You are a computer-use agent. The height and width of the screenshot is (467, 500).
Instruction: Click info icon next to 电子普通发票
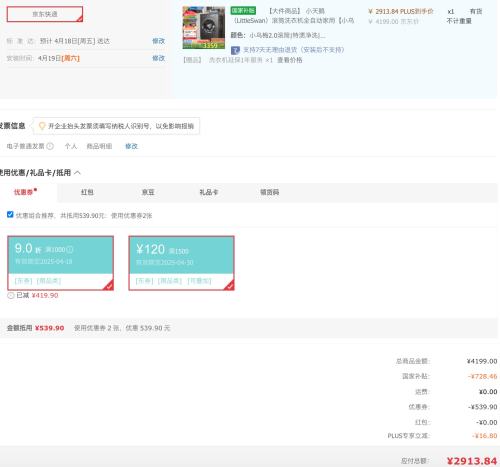[x=50, y=146]
